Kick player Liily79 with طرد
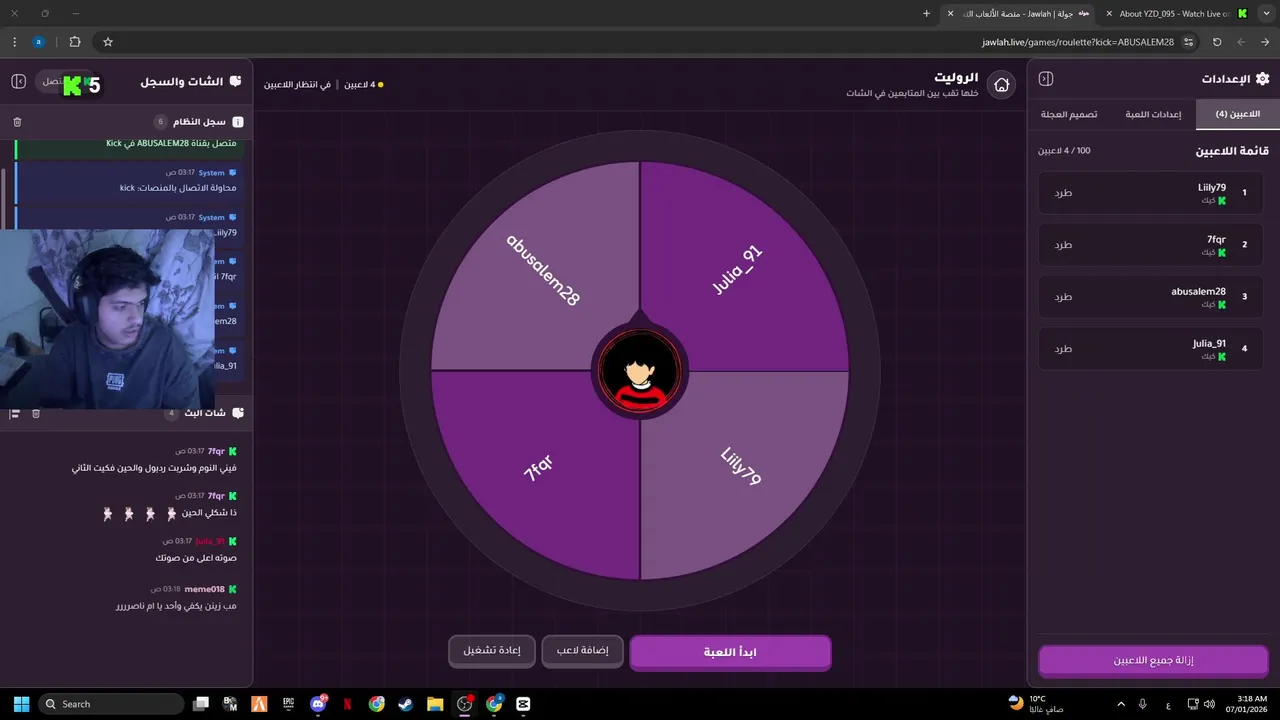The width and height of the screenshot is (1280, 720). coord(1063,193)
